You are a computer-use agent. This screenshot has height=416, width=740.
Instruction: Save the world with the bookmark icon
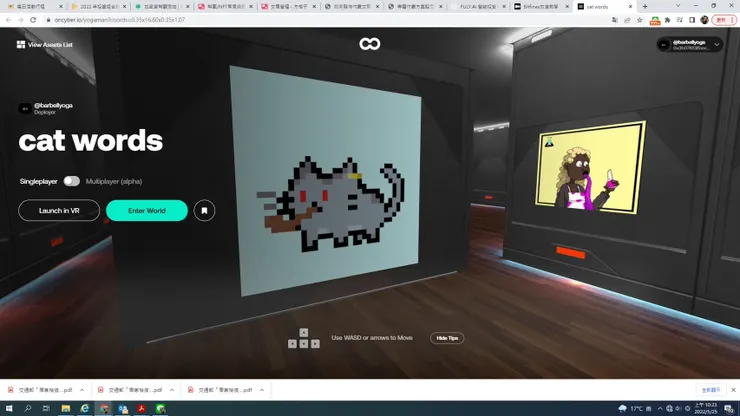click(204, 211)
